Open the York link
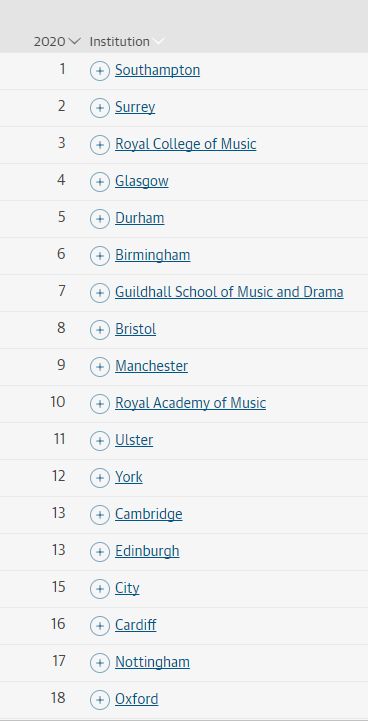This screenshot has height=722, width=368. [x=129, y=477]
